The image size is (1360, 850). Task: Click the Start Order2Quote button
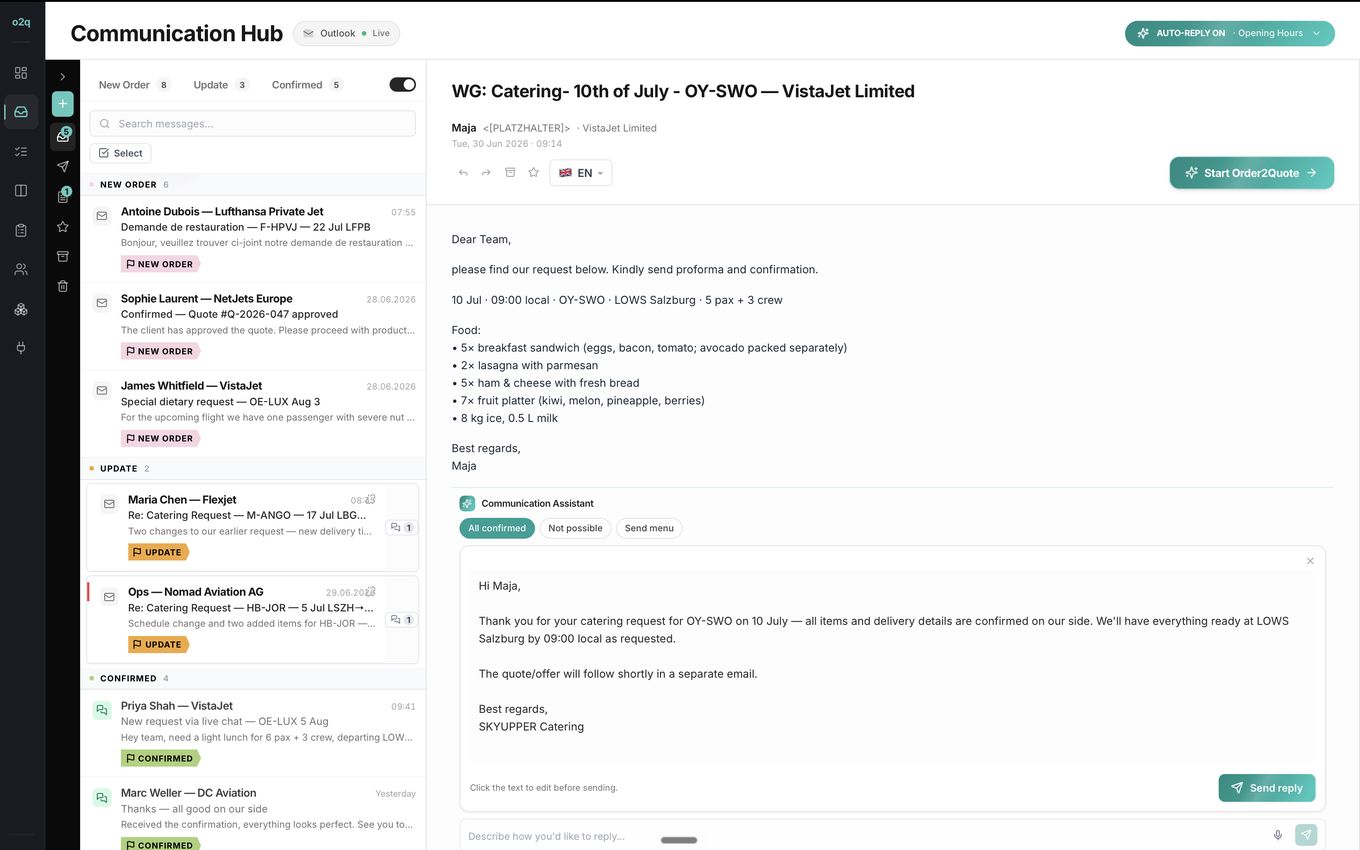tap(1252, 173)
